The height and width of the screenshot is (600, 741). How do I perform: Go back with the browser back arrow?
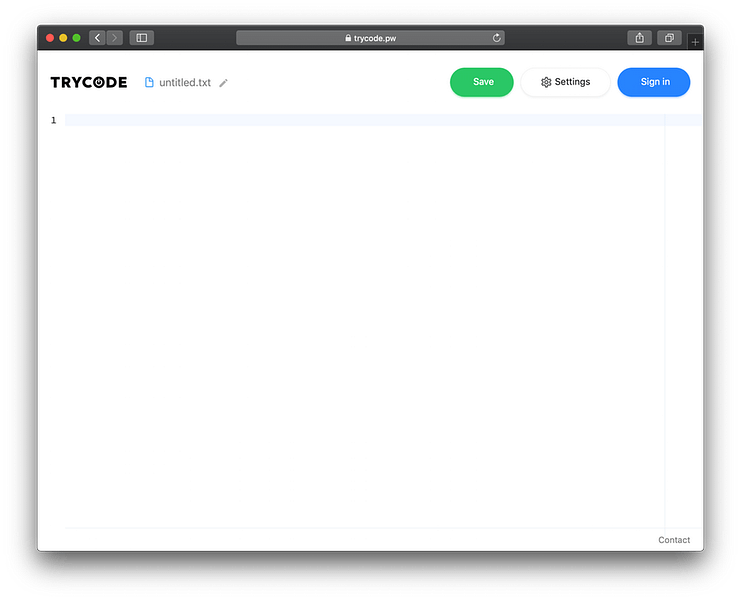[97, 38]
